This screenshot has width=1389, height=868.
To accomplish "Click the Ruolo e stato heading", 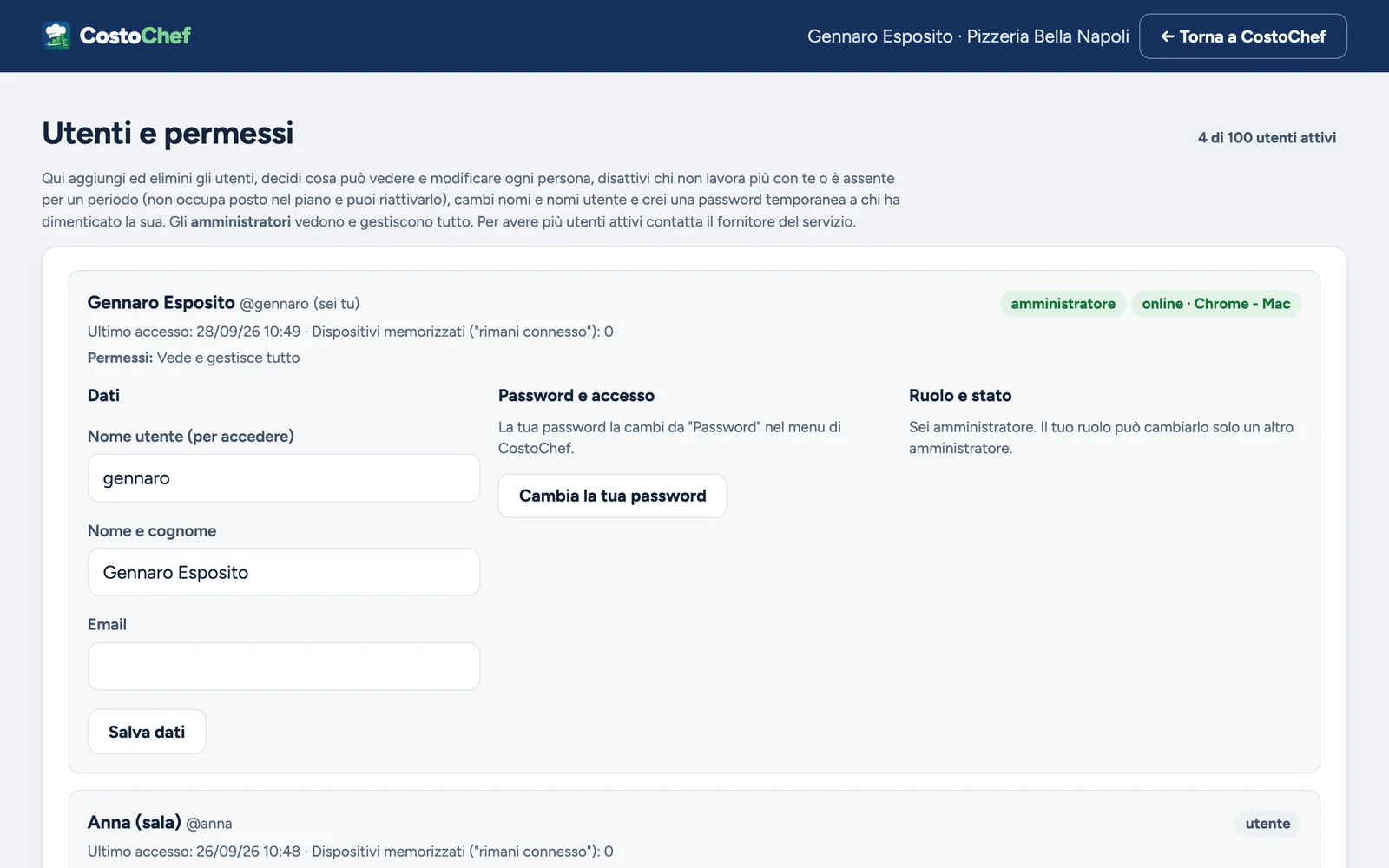I will tap(960, 395).
